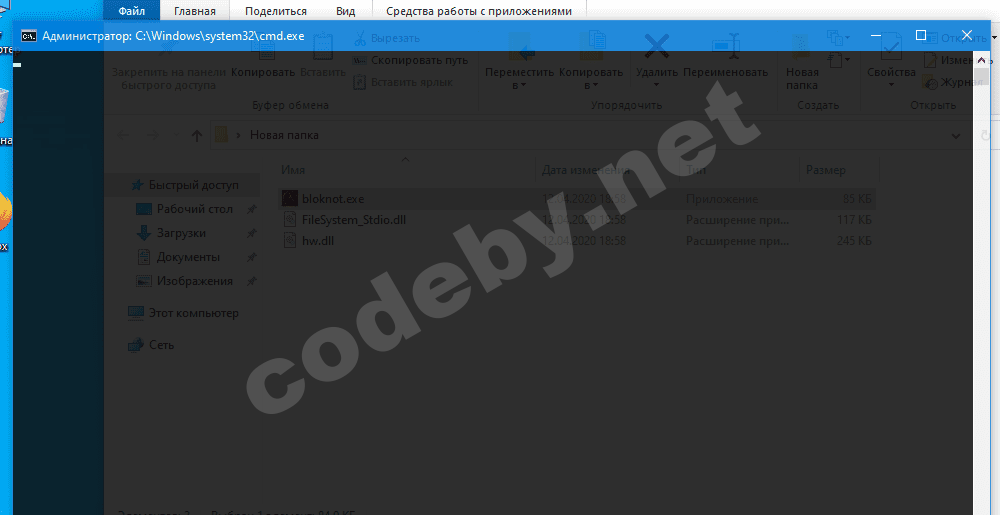Click Вырезать scissors in Explorer ribbon
1000x515 pixels.
pyautogui.click(x=386, y=38)
